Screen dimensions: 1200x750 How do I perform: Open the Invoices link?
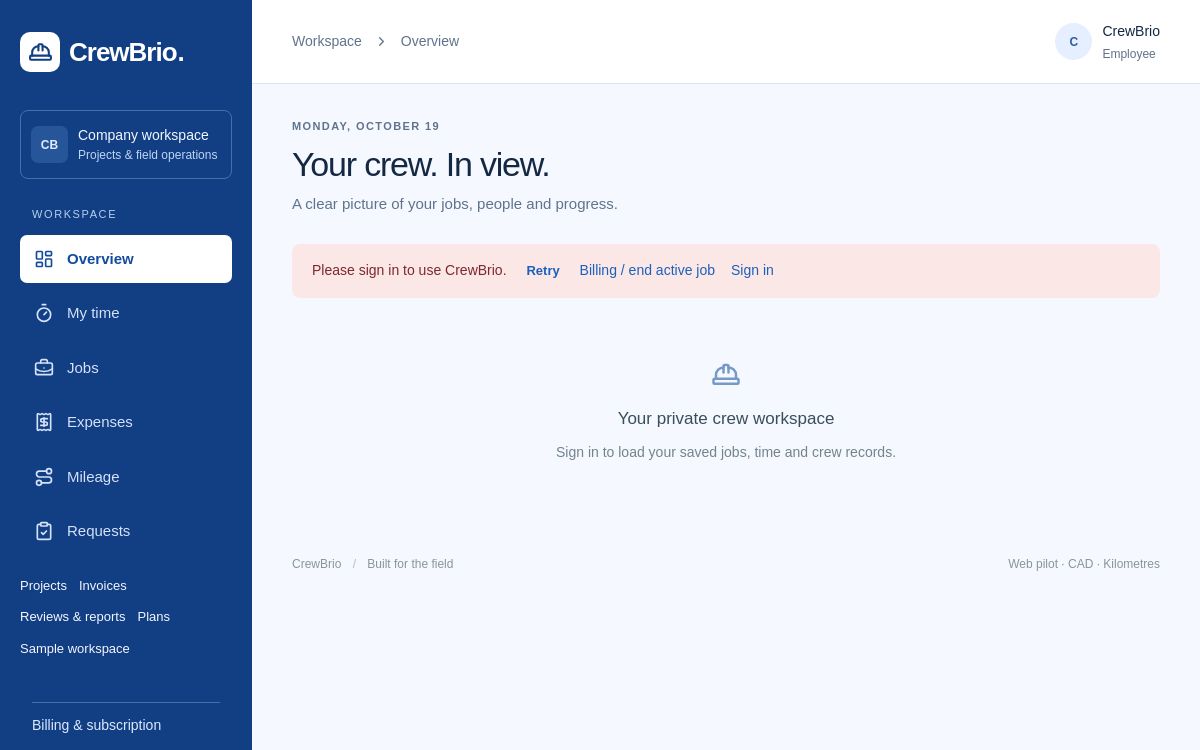click(x=103, y=586)
